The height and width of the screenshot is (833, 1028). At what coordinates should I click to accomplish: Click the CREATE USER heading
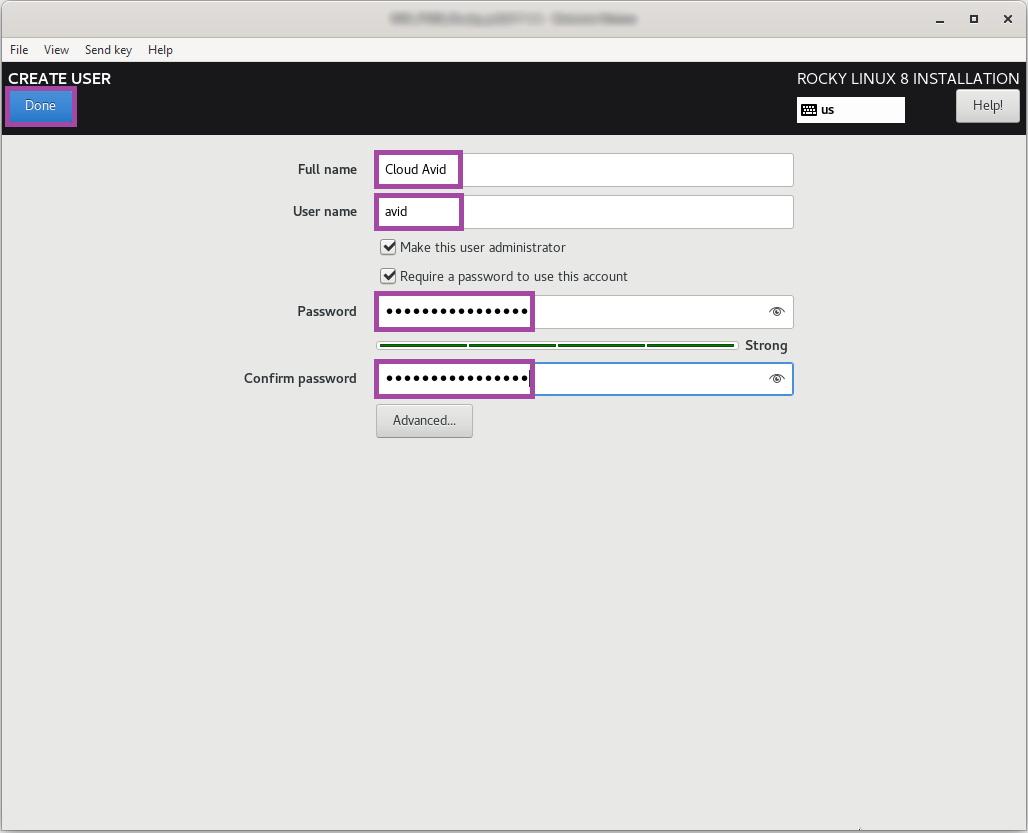[60, 79]
